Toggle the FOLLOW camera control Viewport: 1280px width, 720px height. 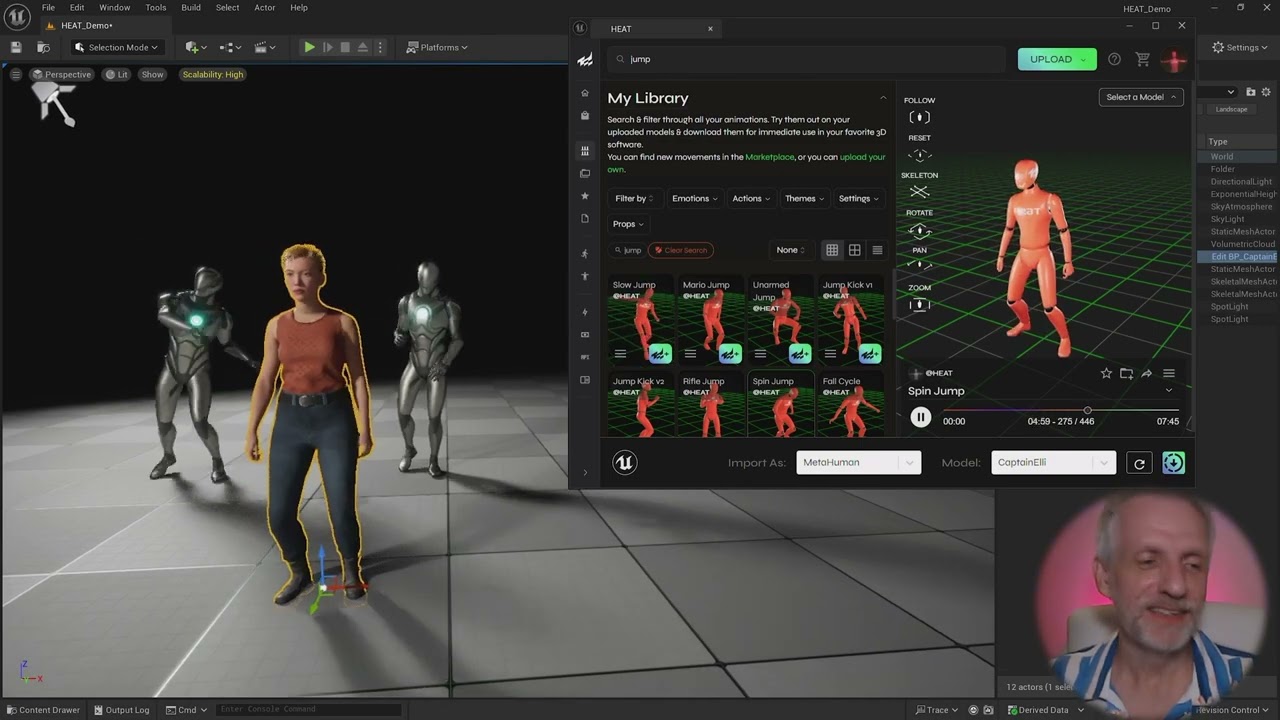pyautogui.click(x=919, y=117)
